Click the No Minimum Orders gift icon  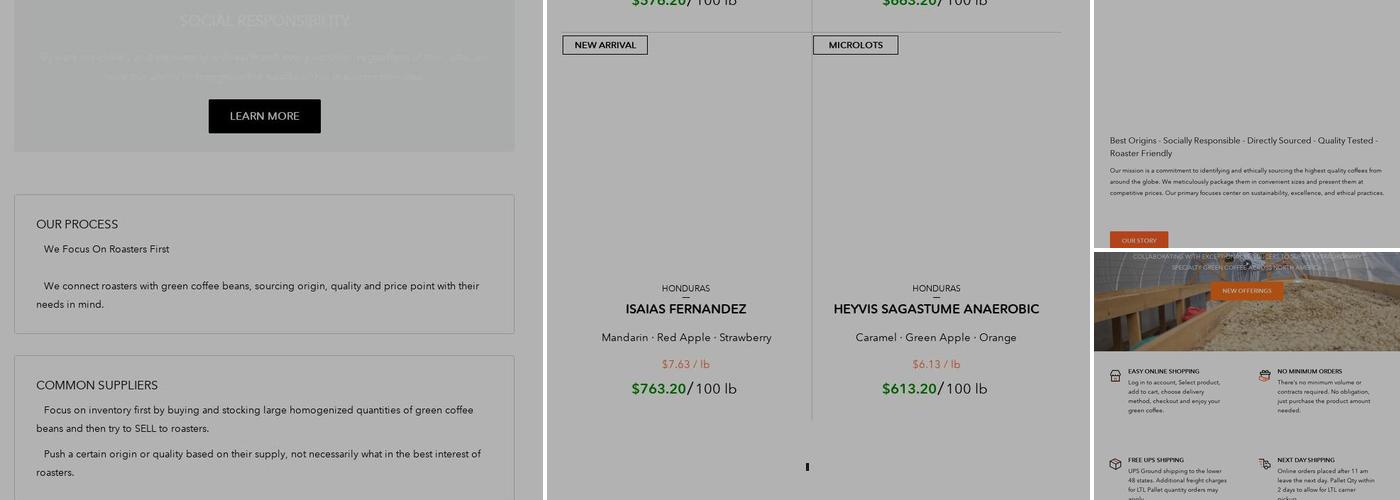(x=1264, y=376)
